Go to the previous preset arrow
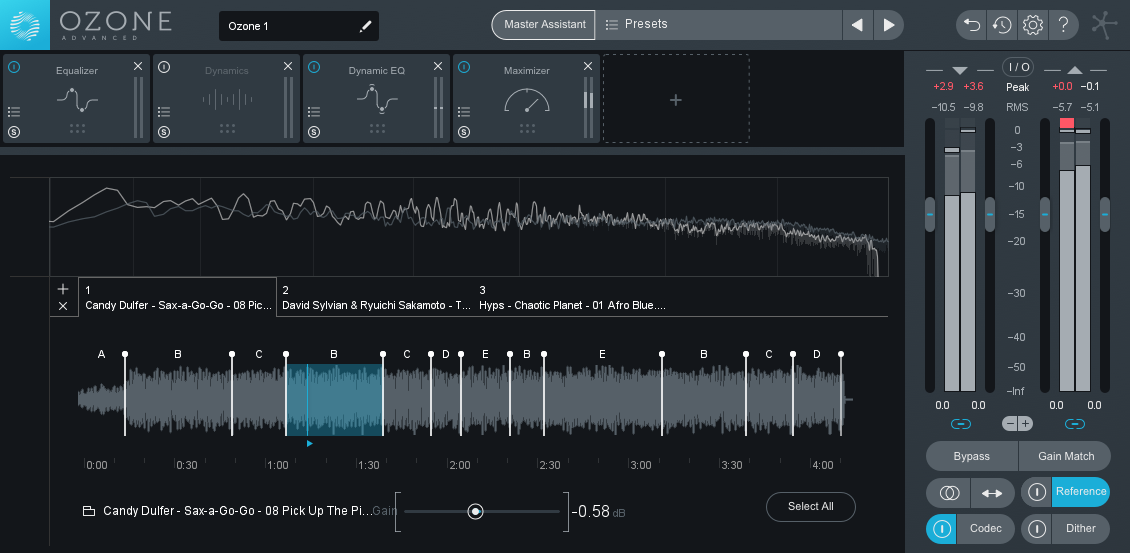 (x=857, y=25)
